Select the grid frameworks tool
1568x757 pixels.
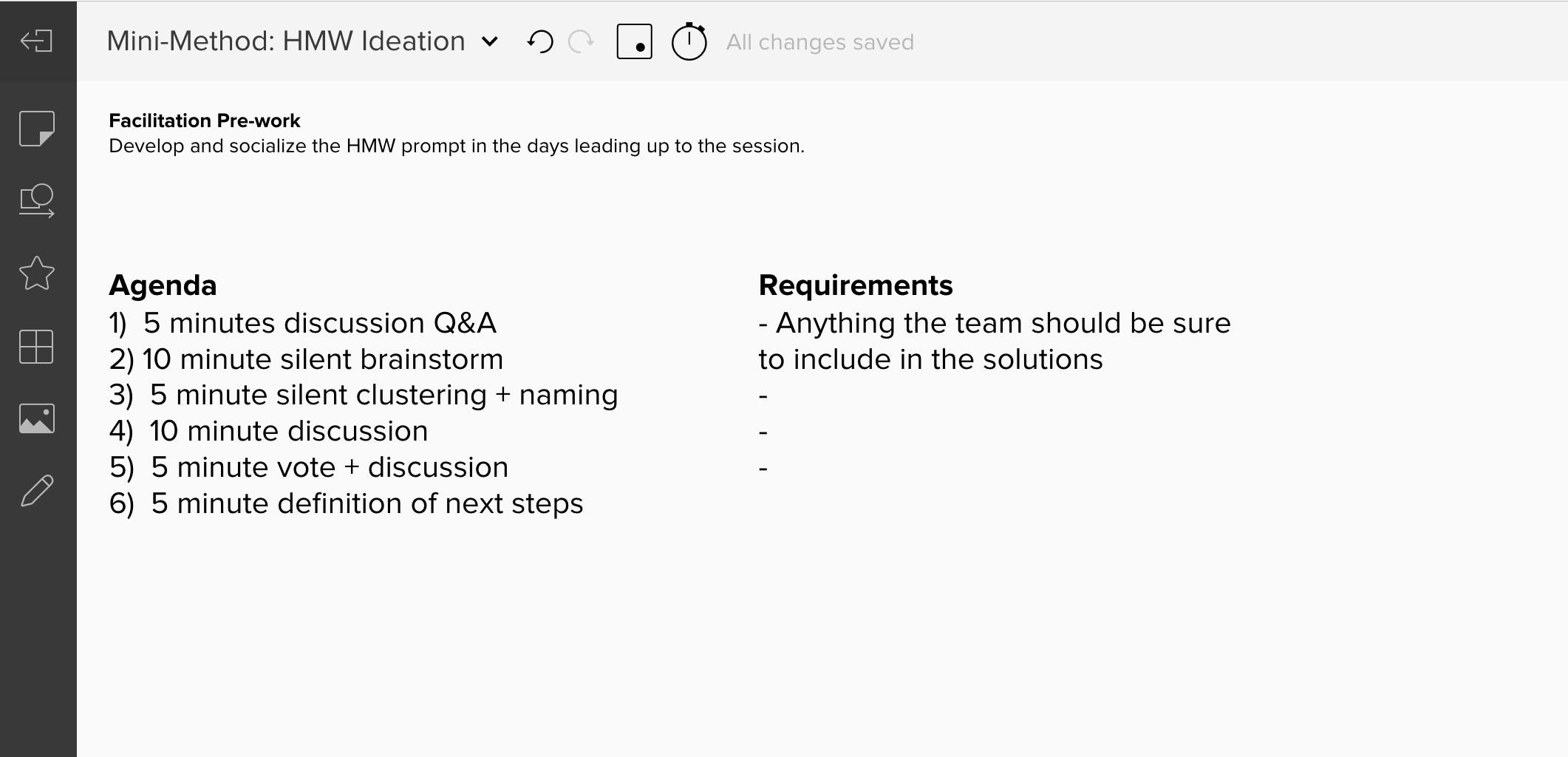pyautogui.click(x=36, y=346)
